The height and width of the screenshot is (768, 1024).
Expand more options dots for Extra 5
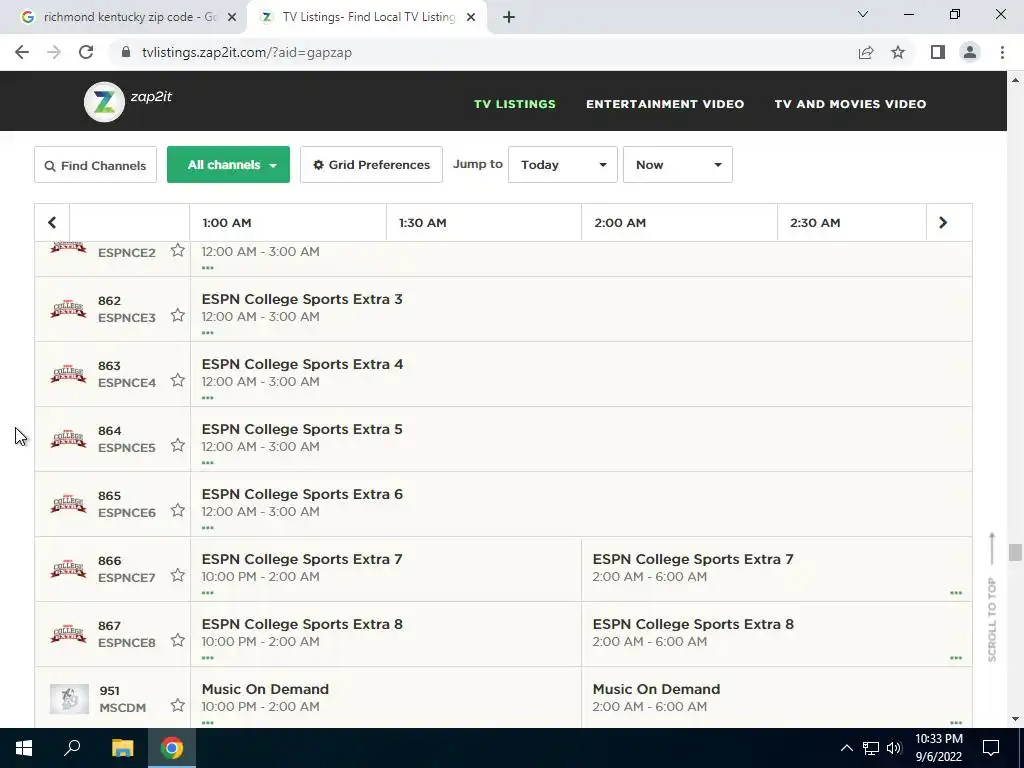pos(208,463)
